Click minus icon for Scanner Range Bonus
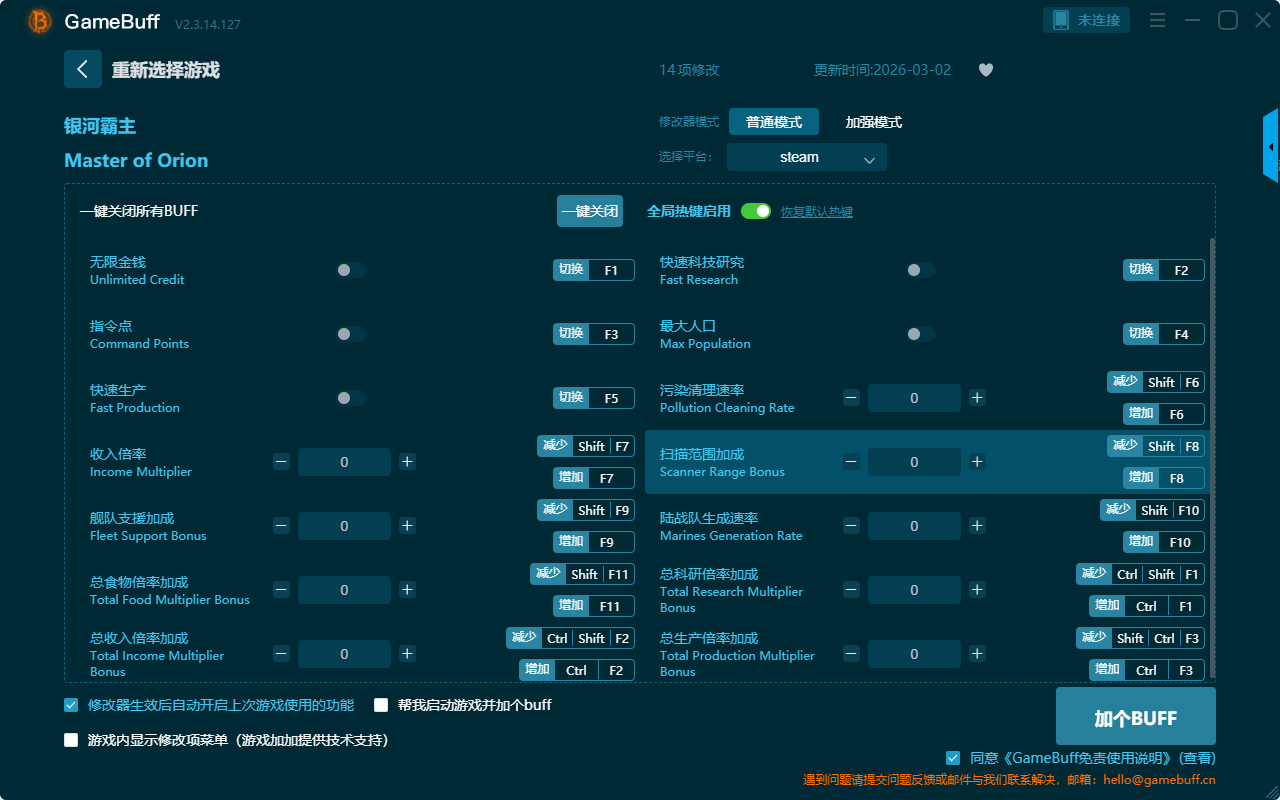 (851, 462)
